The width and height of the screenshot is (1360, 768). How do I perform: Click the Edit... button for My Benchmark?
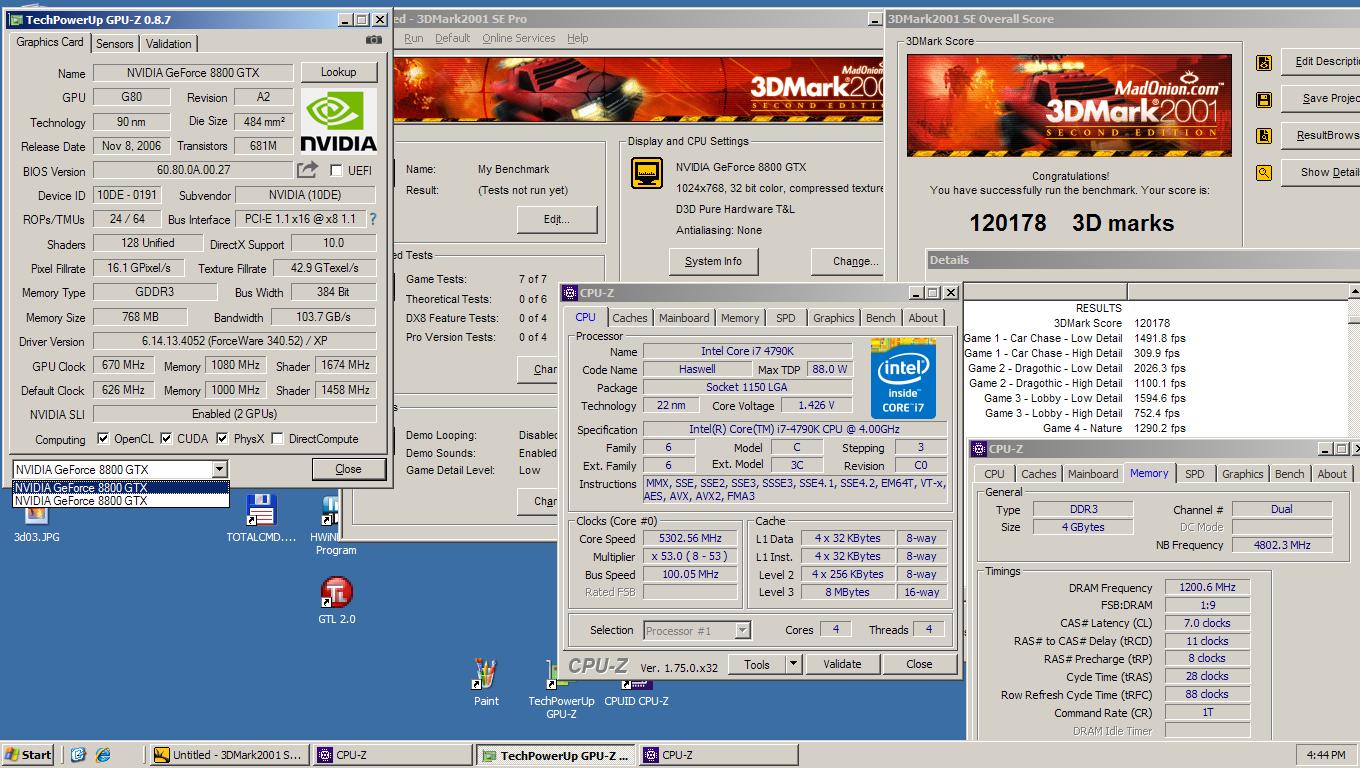[x=556, y=219]
